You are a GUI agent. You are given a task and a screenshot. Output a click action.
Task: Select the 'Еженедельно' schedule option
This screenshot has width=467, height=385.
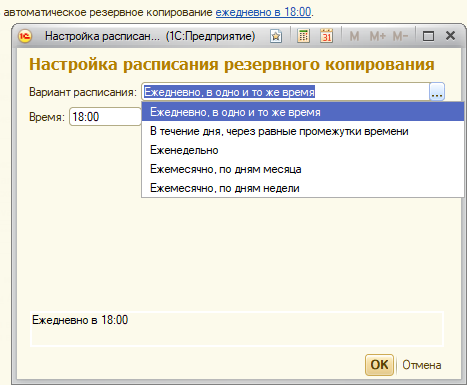tap(303, 150)
